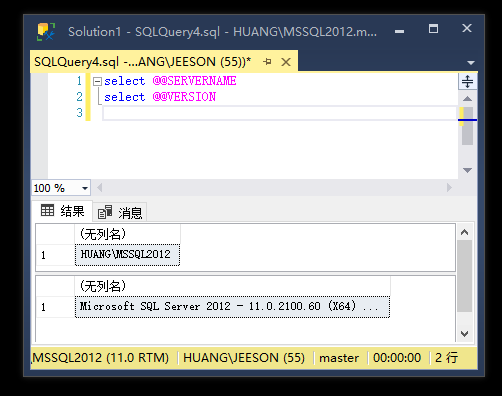The width and height of the screenshot is (502, 396).
Task: Click the editor split window handle icon
Action: [x=467, y=81]
